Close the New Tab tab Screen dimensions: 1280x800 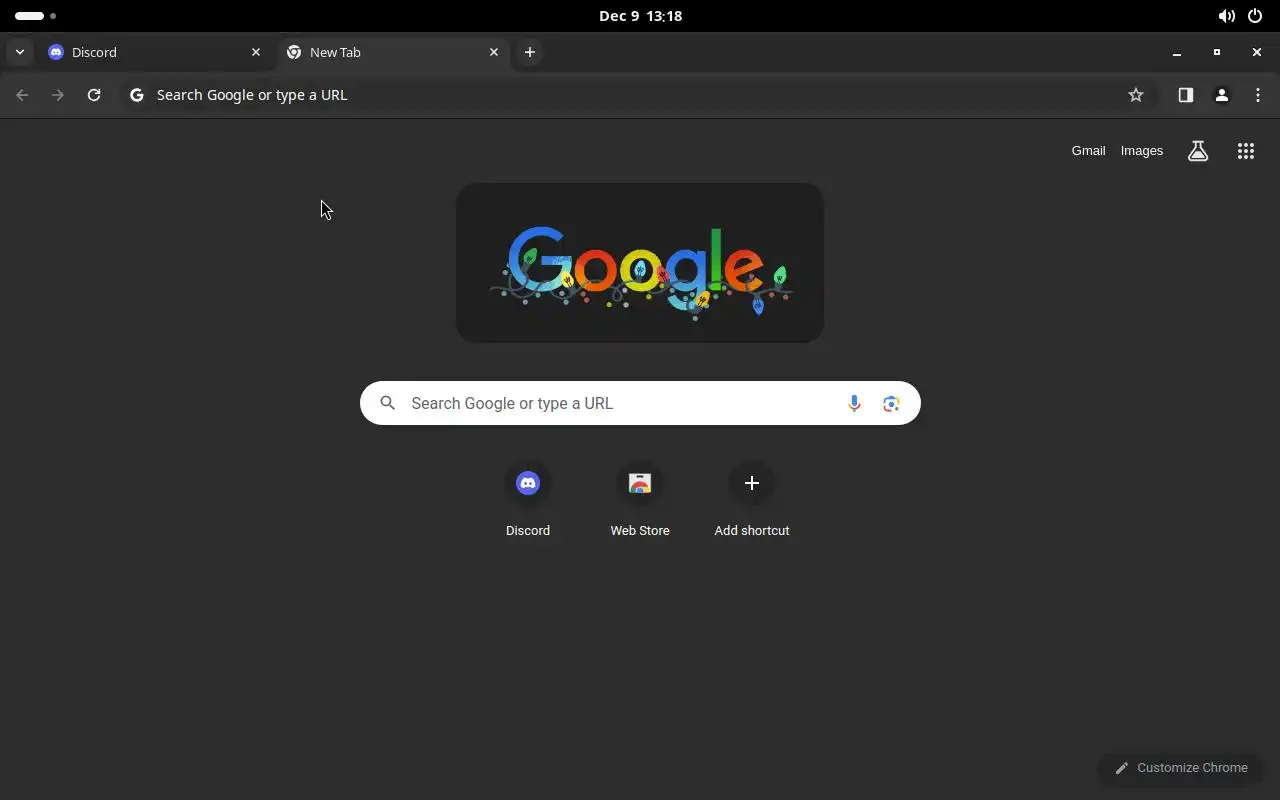(x=494, y=52)
